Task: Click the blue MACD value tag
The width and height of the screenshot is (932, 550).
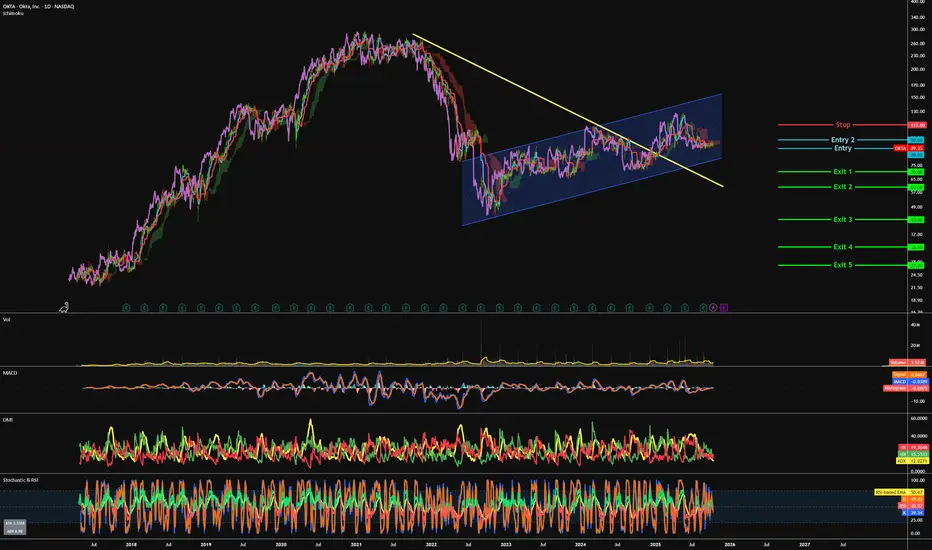Action: [909, 381]
